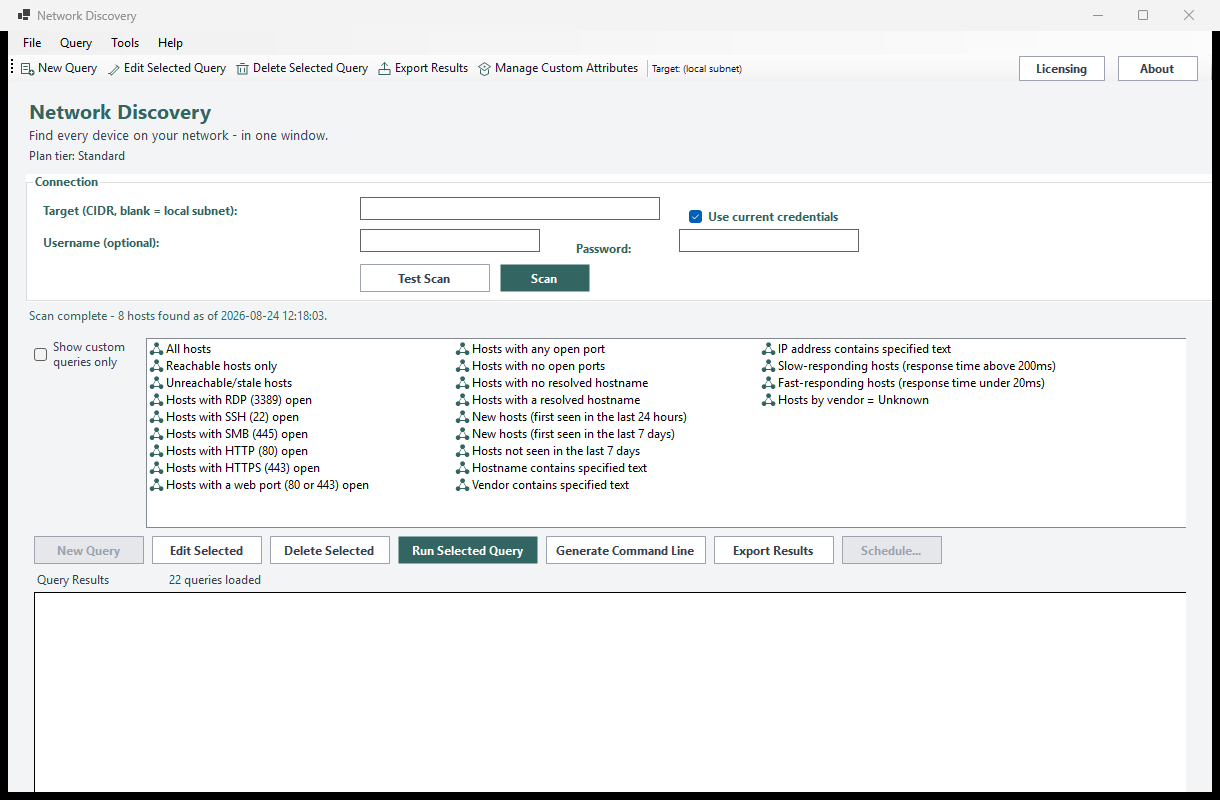Screen dimensions: 1220x800
Task: Click the lower Export Results button
Action: point(773,550)
